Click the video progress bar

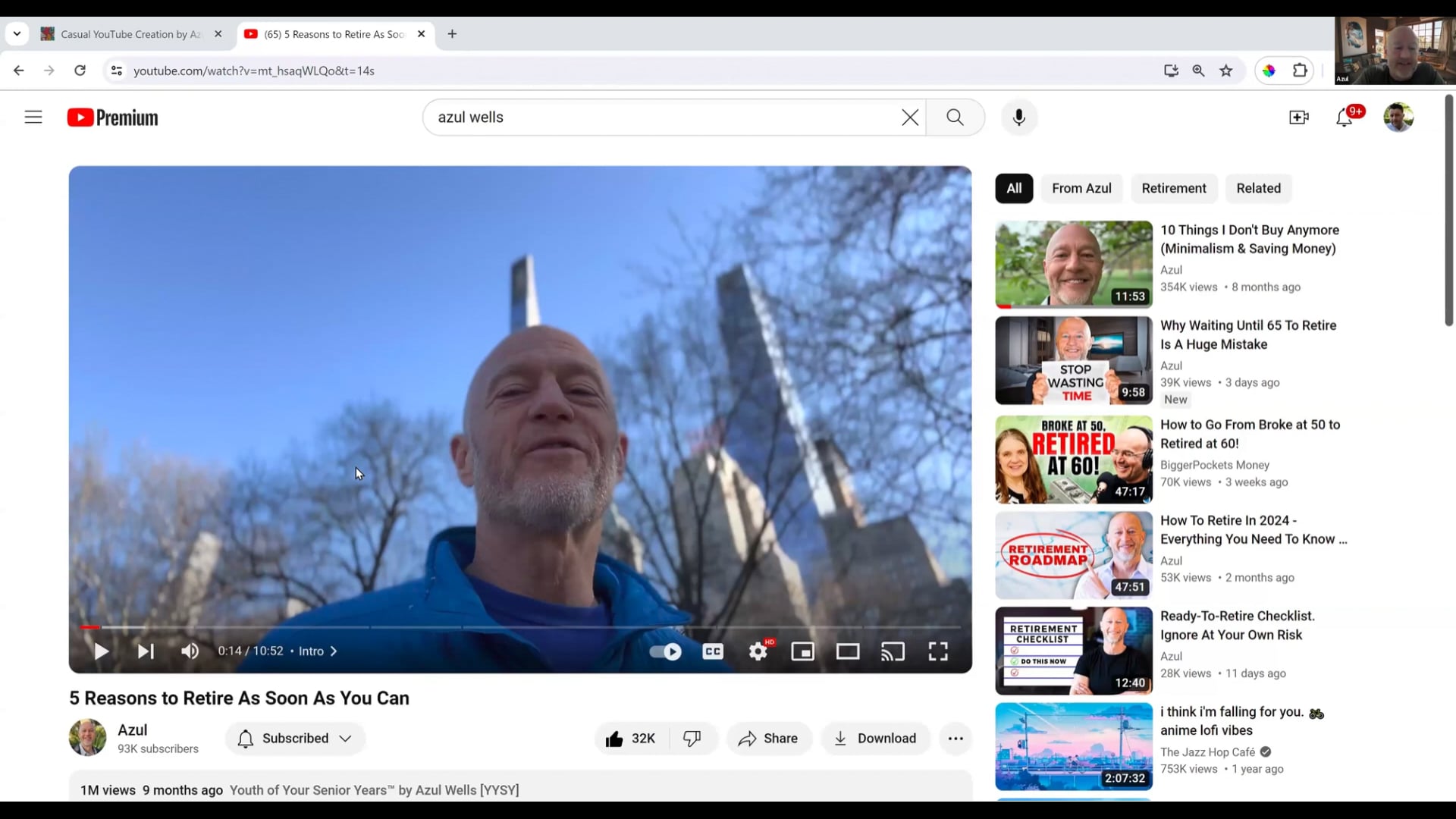click(x=520, y=627)
